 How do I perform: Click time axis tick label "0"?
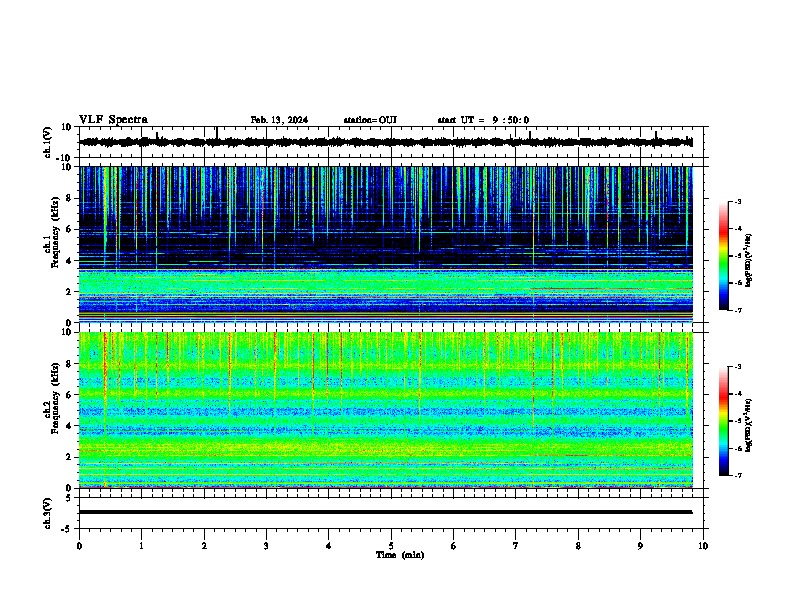79,546
